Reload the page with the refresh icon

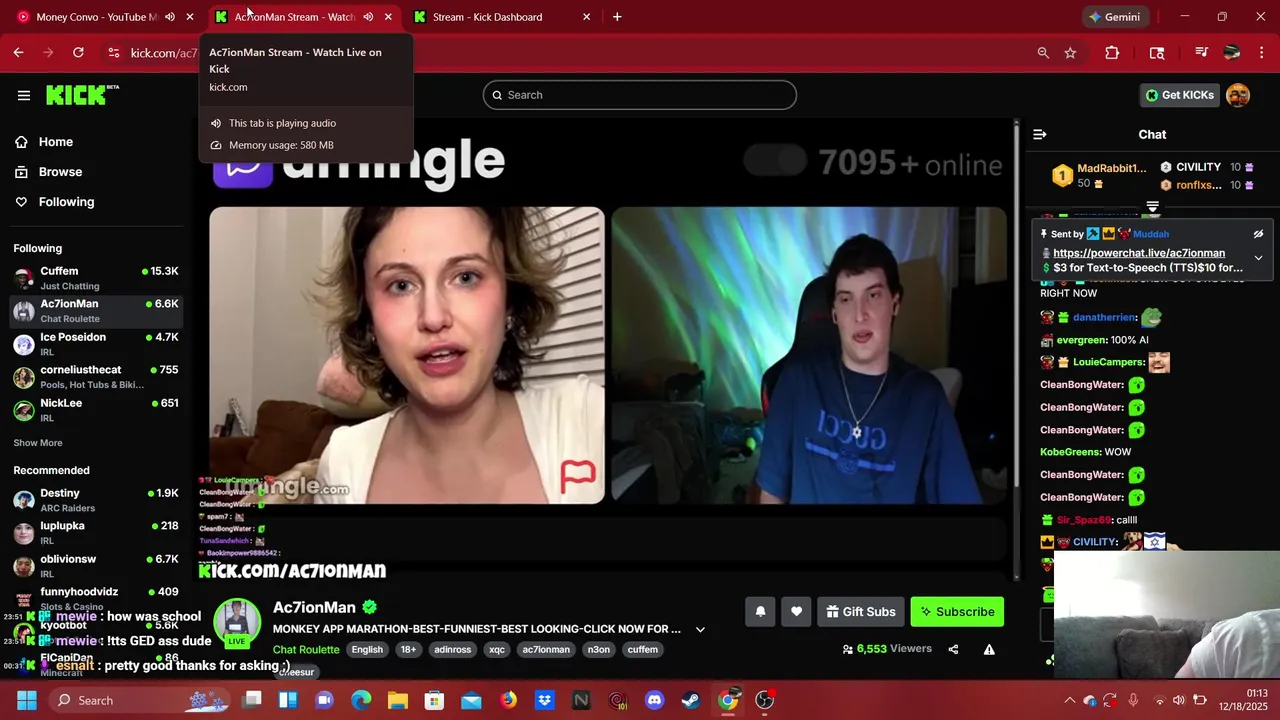coord(78,53)
